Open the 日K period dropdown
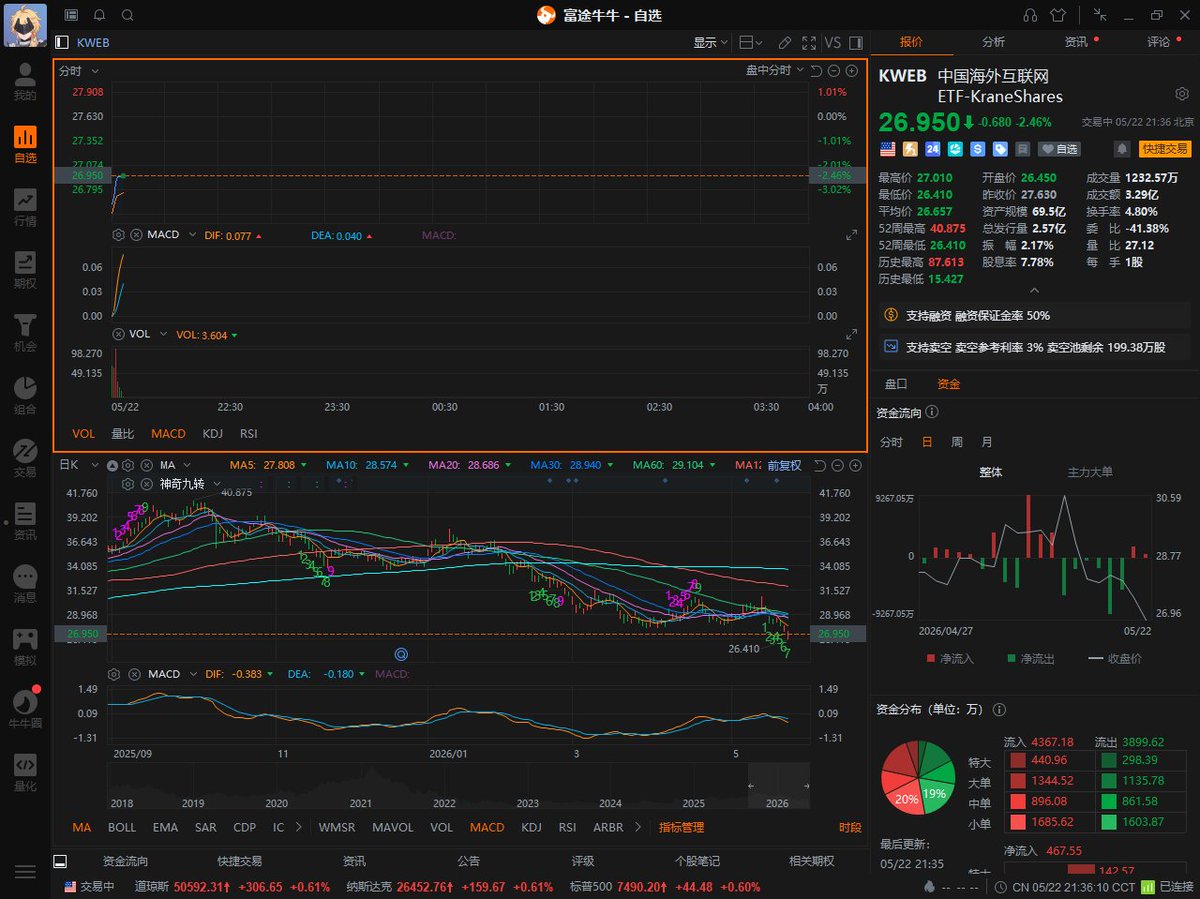This screenshot has height=899, width=1200. click(x=78, y=465)
